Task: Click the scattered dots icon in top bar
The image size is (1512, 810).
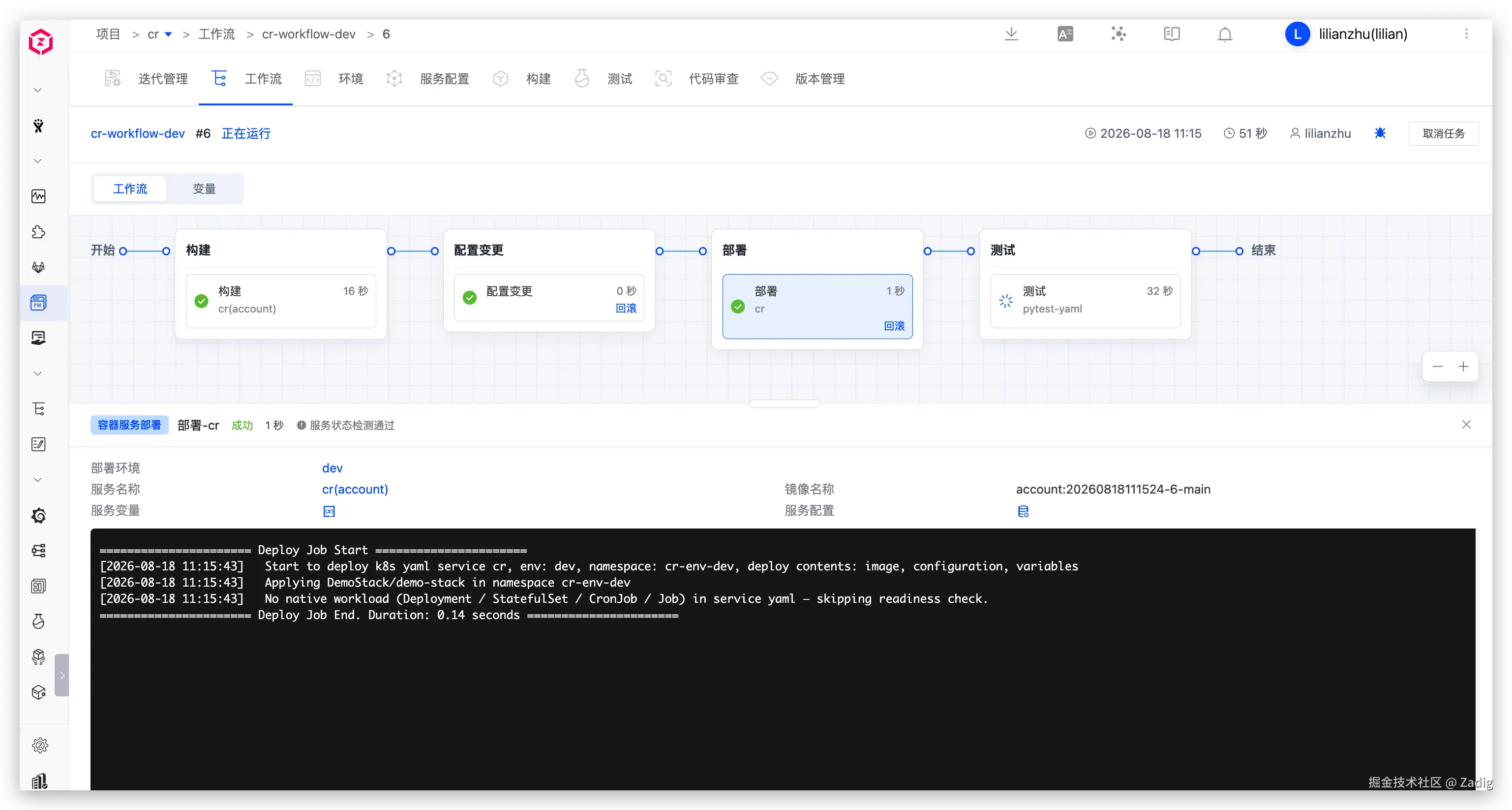Action: (1118, 34)
